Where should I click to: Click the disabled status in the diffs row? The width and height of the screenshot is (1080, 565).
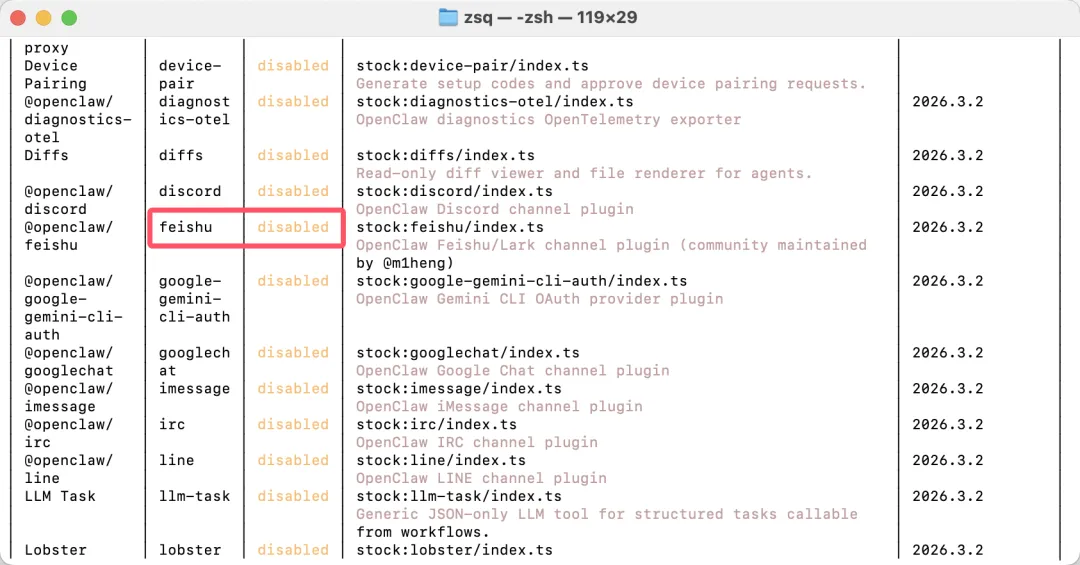tap(293, 155)
